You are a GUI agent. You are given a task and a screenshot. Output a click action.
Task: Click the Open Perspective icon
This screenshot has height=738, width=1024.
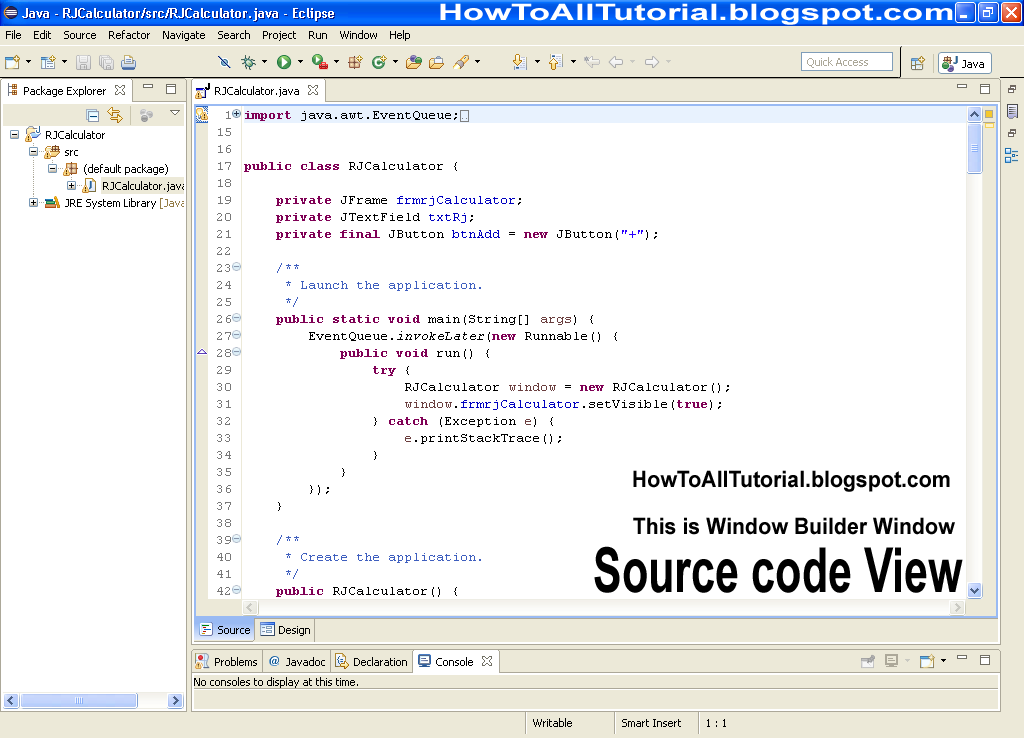point(918,63)
